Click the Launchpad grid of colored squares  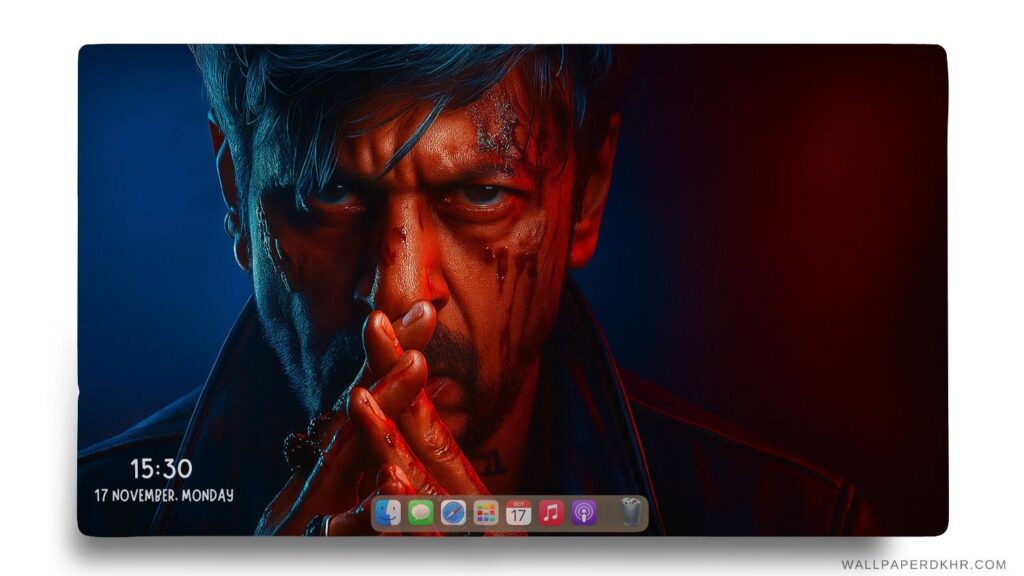[485, 513]
